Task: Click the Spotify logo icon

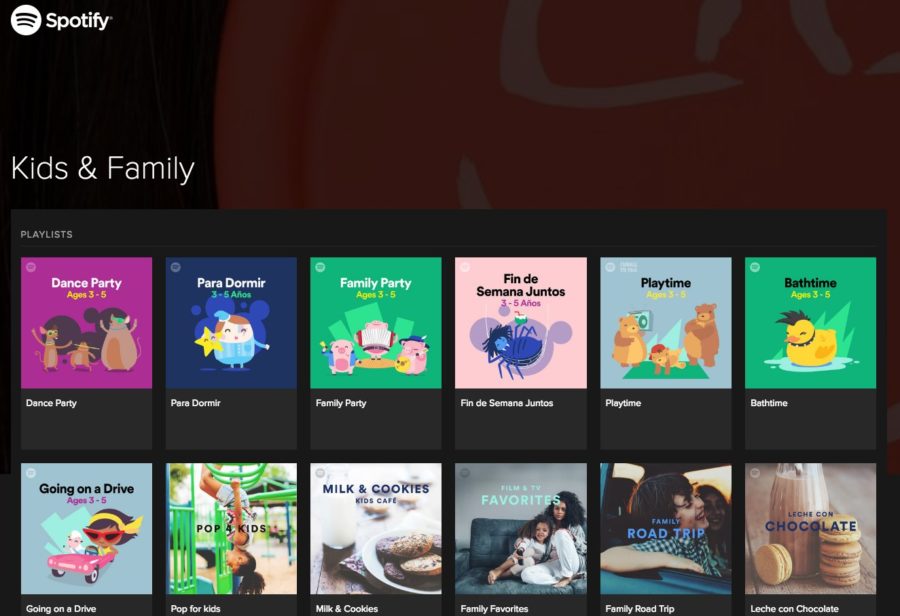Action: [26, 20]
